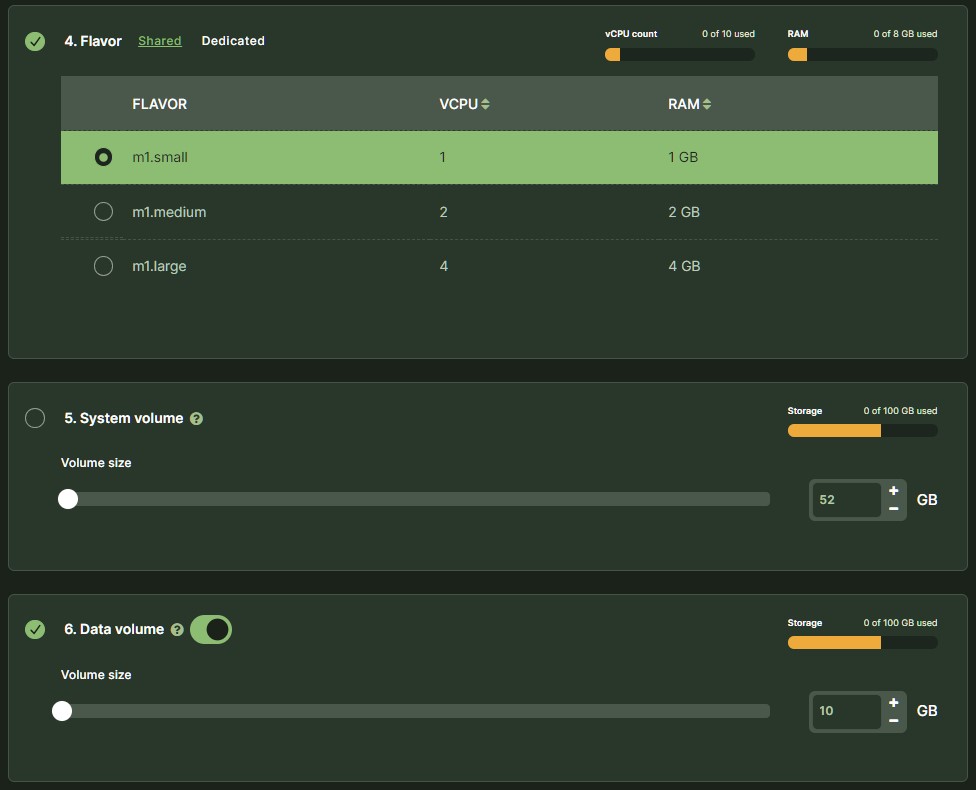Click the green checkmark beside Data volume
This screenshot has height=790, width=976.
coord(35,629)
